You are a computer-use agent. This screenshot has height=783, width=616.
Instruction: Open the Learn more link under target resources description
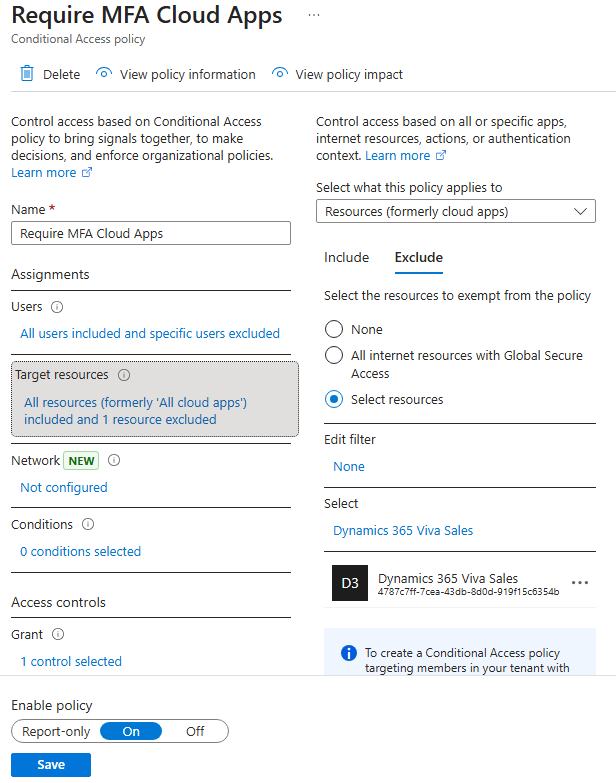tap(398, 156)
